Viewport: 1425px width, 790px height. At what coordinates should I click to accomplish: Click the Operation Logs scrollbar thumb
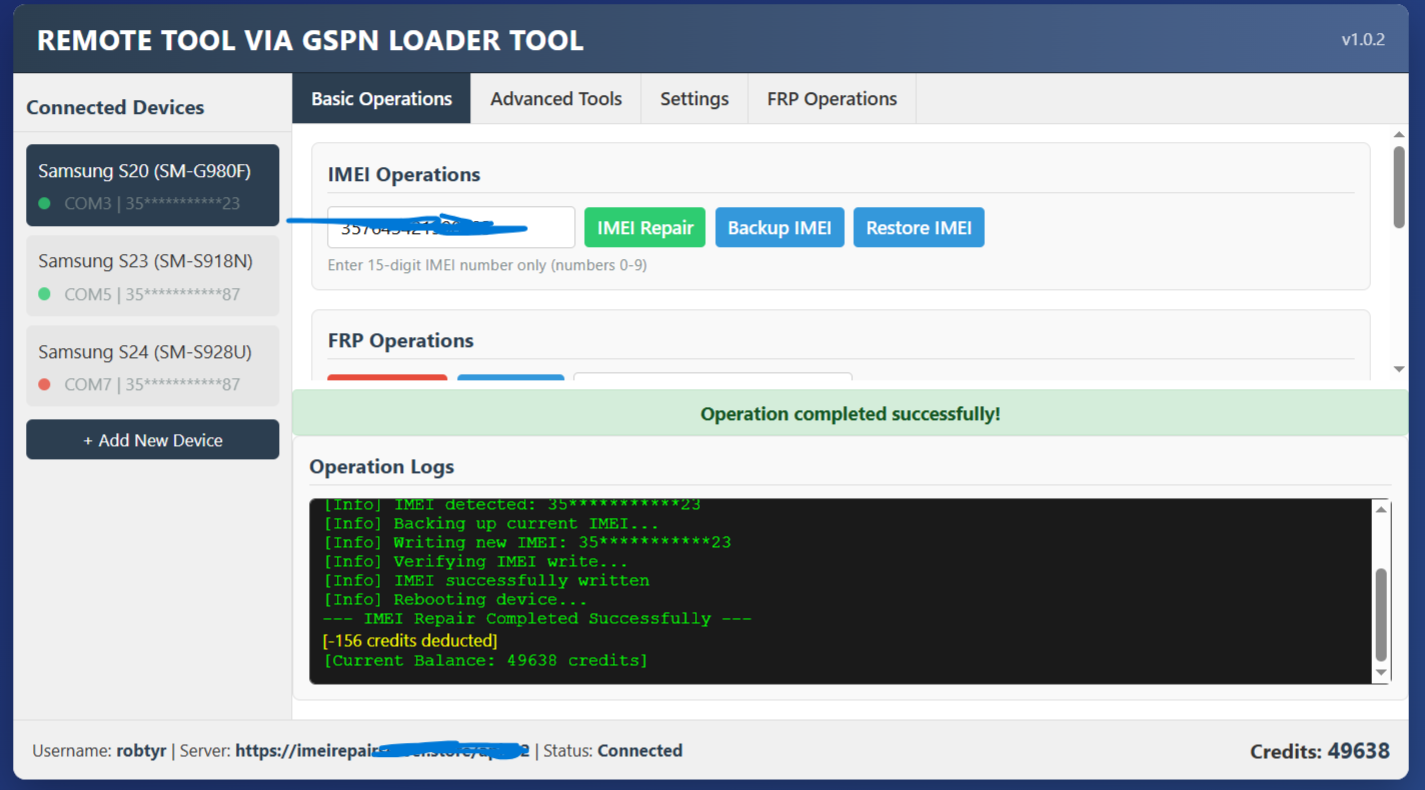tap(1381, 614)
